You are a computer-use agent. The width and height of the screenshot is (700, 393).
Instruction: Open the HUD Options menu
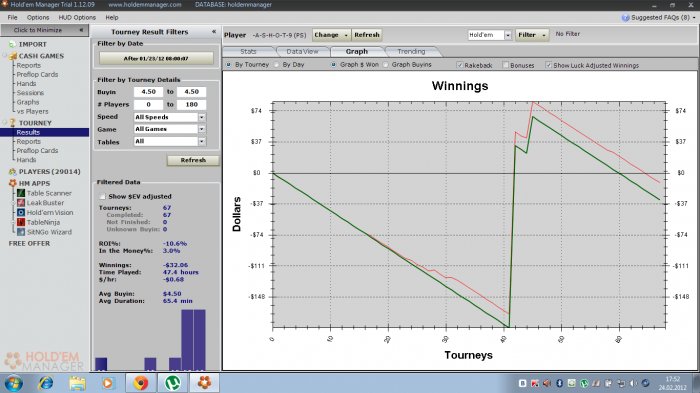click(x=77, y=17)
